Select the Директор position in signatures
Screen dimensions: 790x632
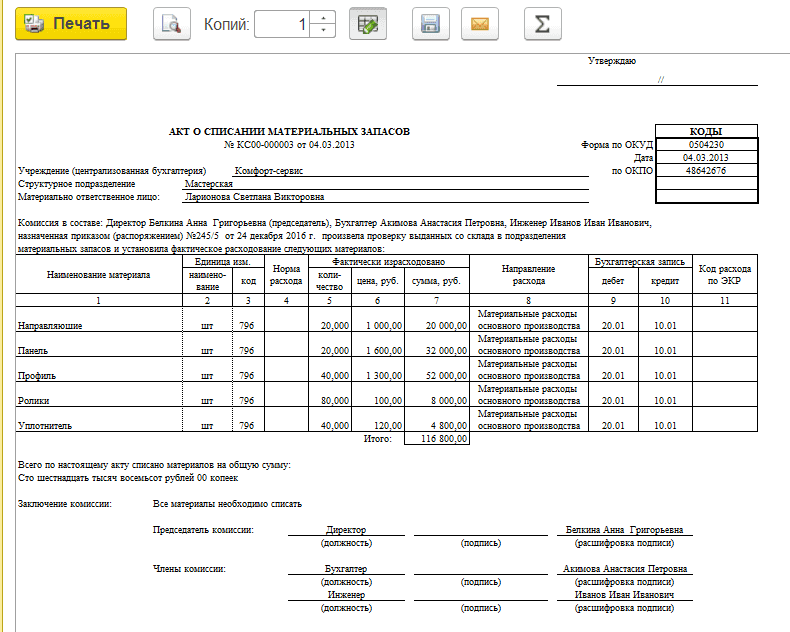[346, 530]
